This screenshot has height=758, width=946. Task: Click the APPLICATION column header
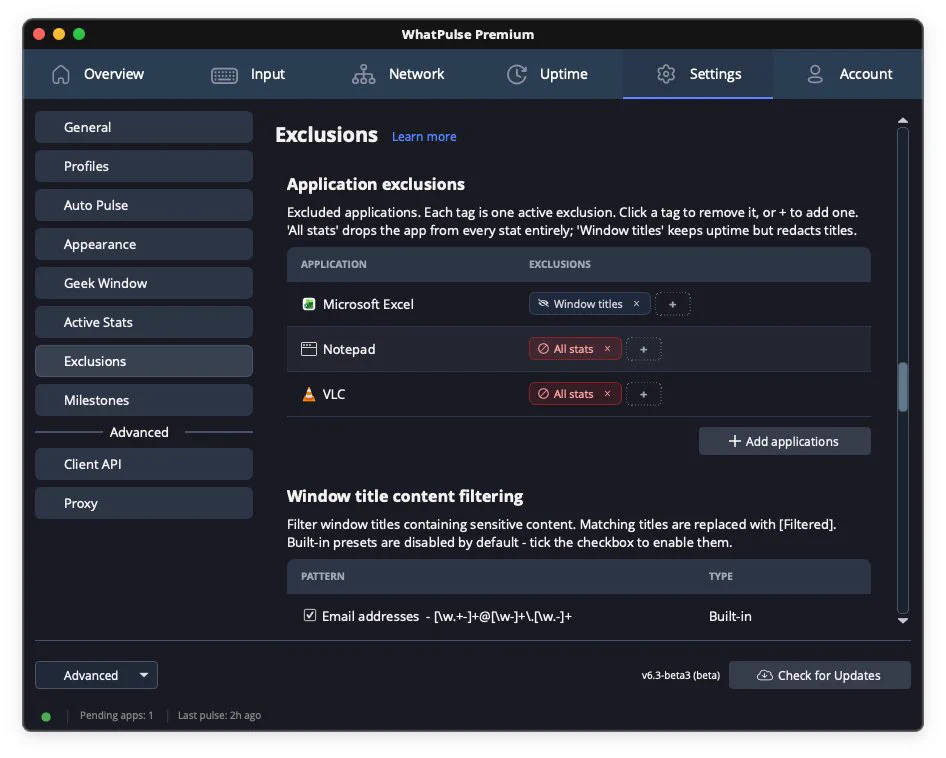click(334, 264)
